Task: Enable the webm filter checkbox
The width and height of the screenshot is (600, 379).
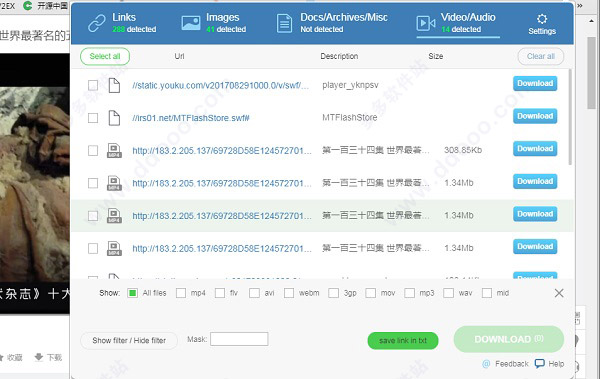Action: point(289,293)
